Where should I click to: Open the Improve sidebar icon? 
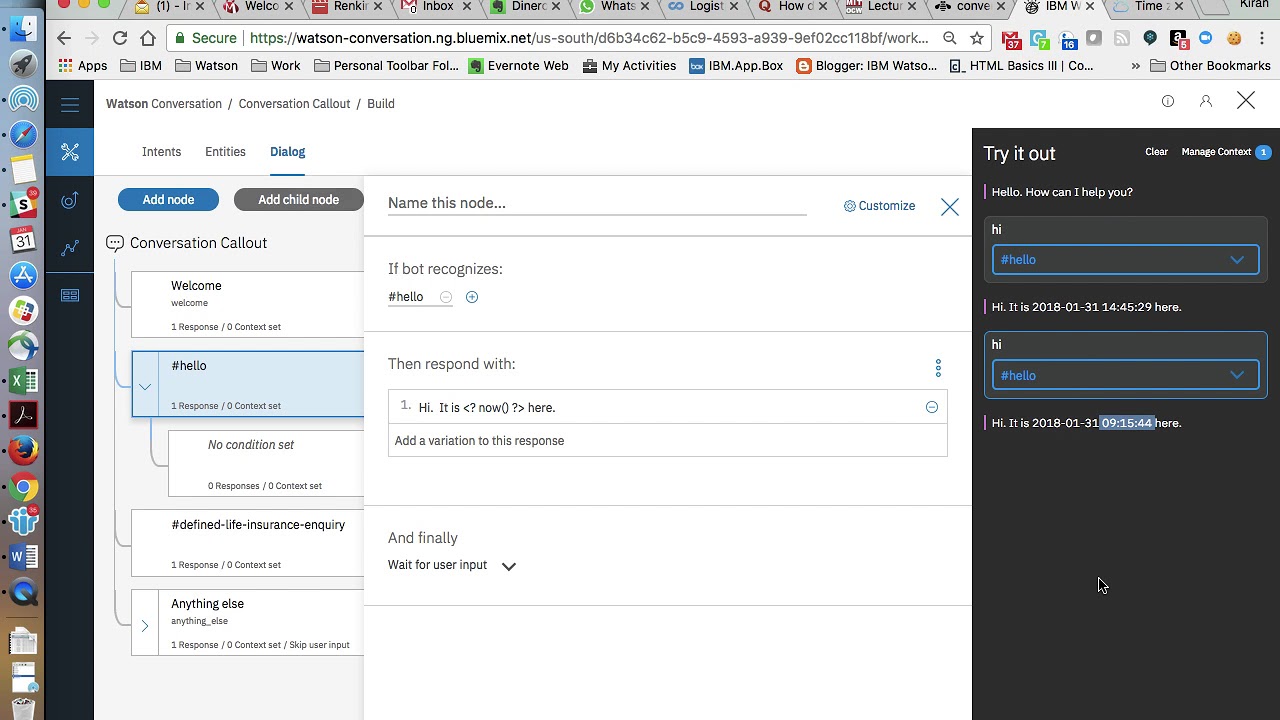click(70, 200)
